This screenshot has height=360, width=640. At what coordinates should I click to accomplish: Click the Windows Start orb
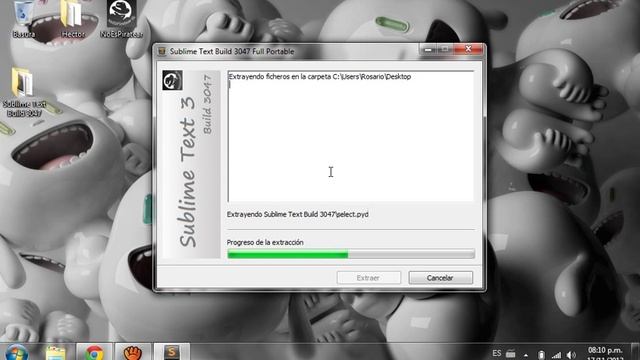coord(17,353)
